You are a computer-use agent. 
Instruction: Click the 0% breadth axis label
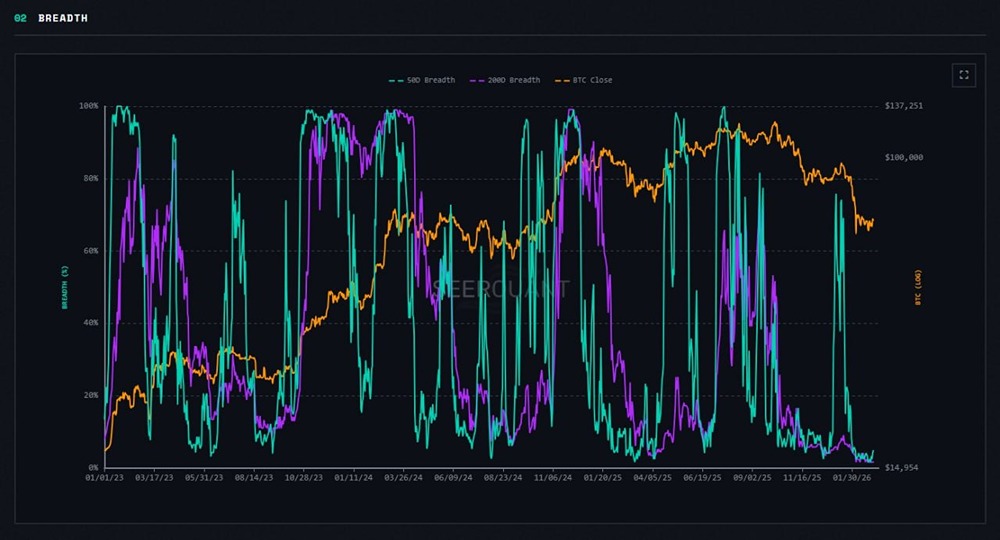click(x=93, y=467)
